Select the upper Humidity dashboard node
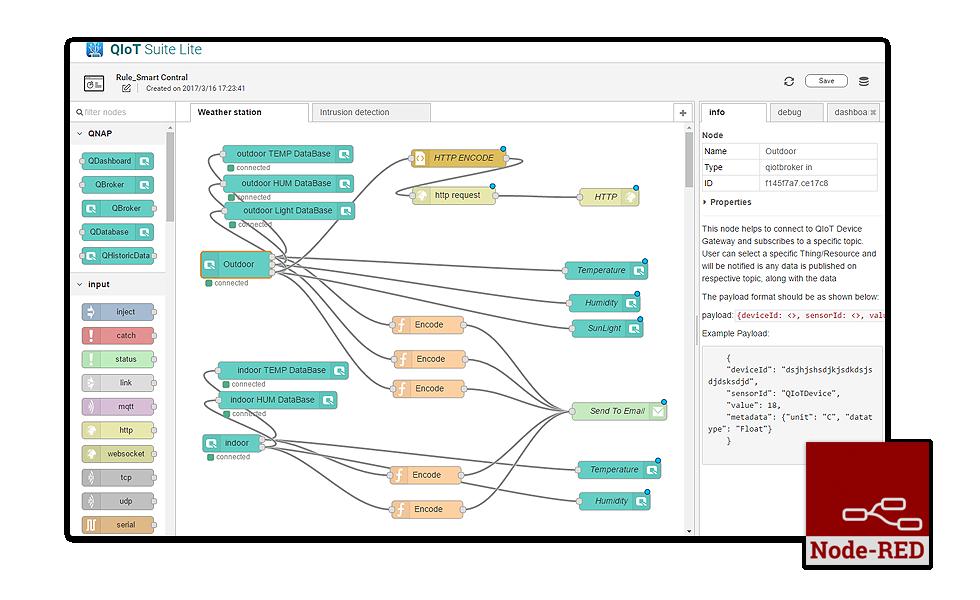This screenshot has width=980, height=600. tap(604, 303)
